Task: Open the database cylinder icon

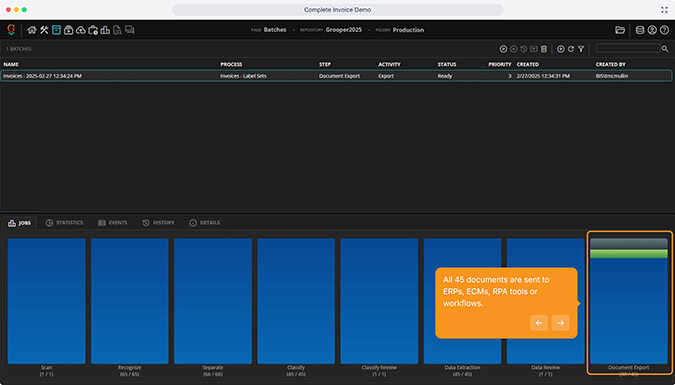Action: tap(640, 30)
